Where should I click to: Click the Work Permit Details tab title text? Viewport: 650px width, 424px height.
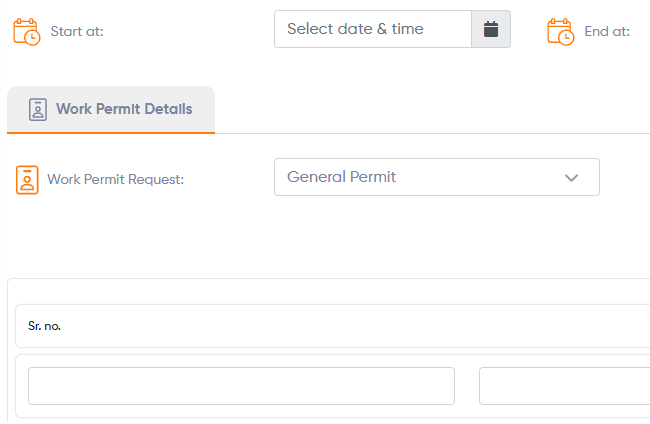(124, 109)
